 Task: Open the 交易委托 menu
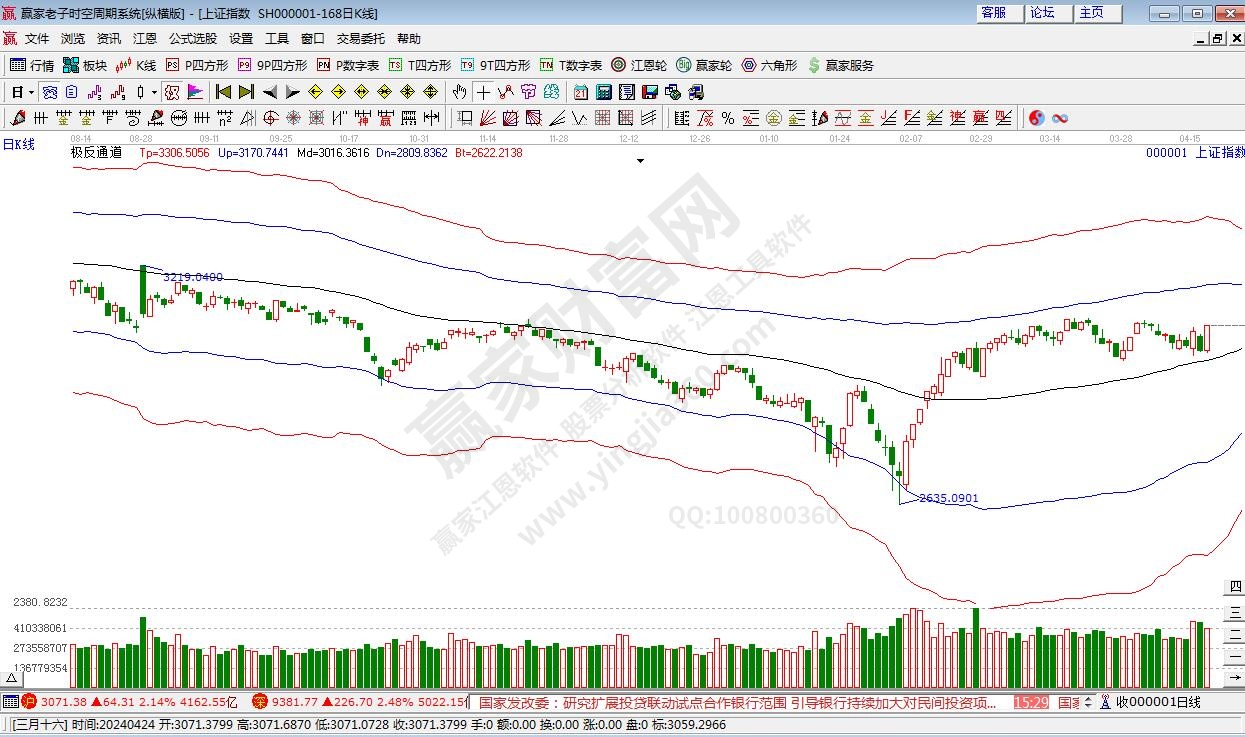point(360,39)
